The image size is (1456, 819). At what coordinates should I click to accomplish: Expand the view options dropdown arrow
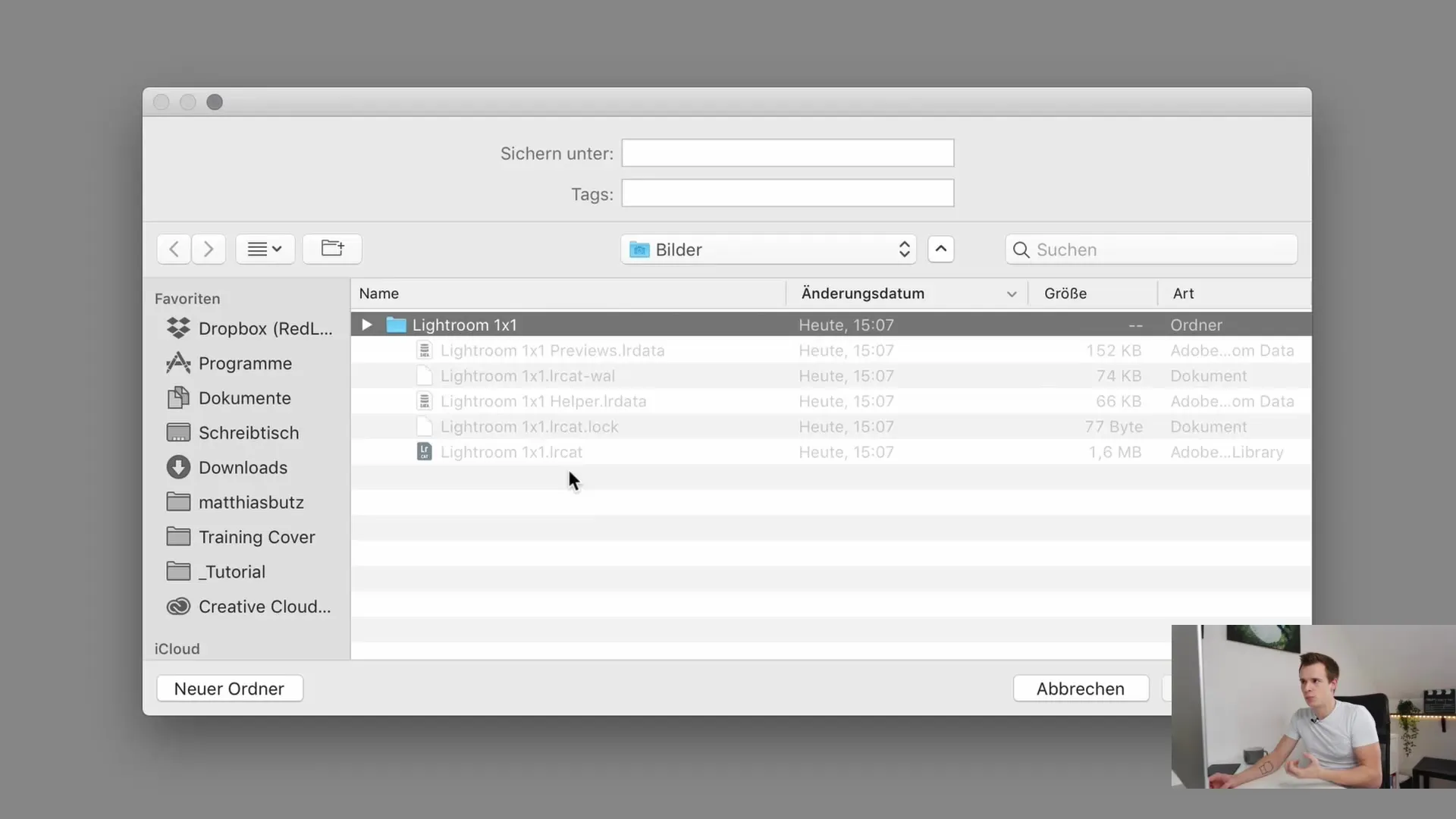click(x=277, y=249)
